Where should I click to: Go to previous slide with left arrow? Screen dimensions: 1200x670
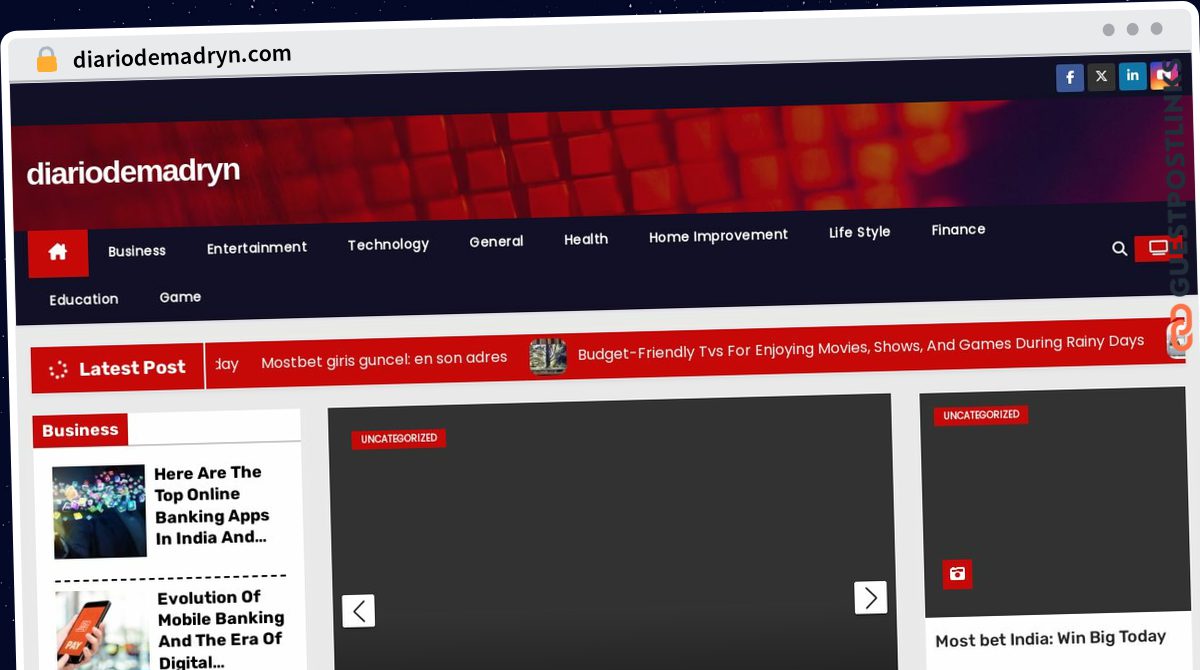click(358, 610)
